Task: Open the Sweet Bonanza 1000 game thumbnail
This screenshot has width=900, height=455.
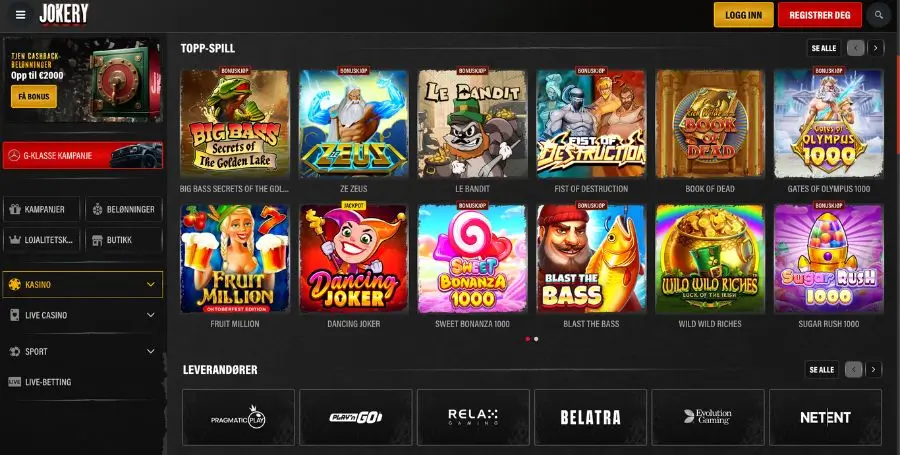Action: click(x=472, y=259)
